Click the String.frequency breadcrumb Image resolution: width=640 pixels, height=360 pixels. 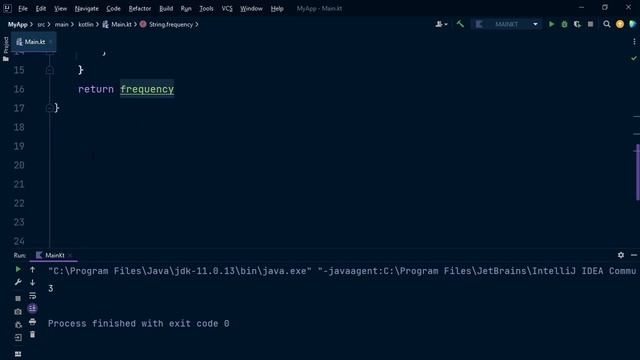[x=167, y=24]
